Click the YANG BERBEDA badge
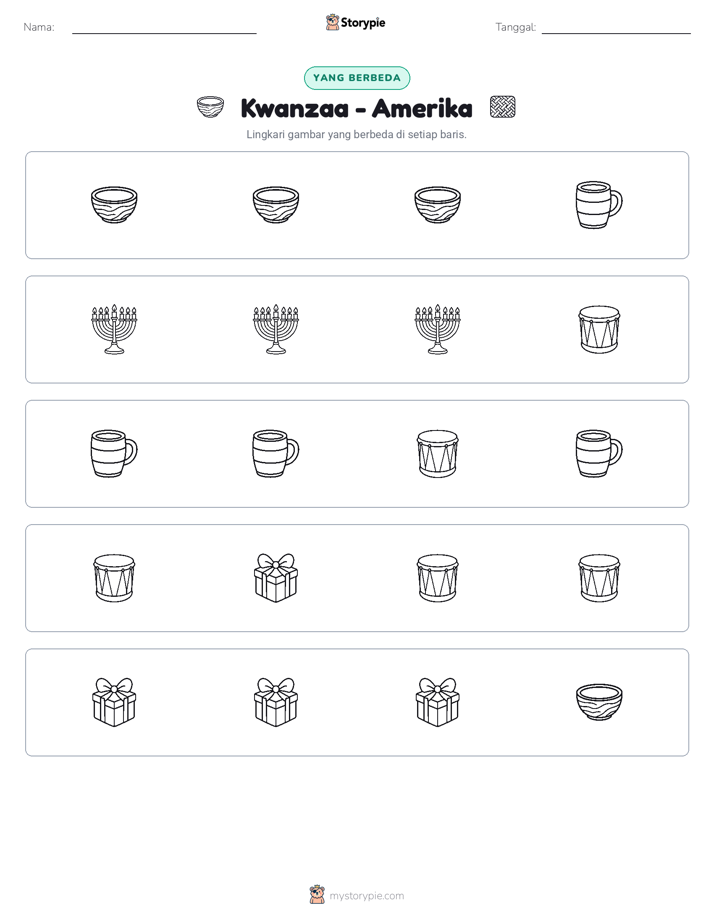 [x=356, y=78]
